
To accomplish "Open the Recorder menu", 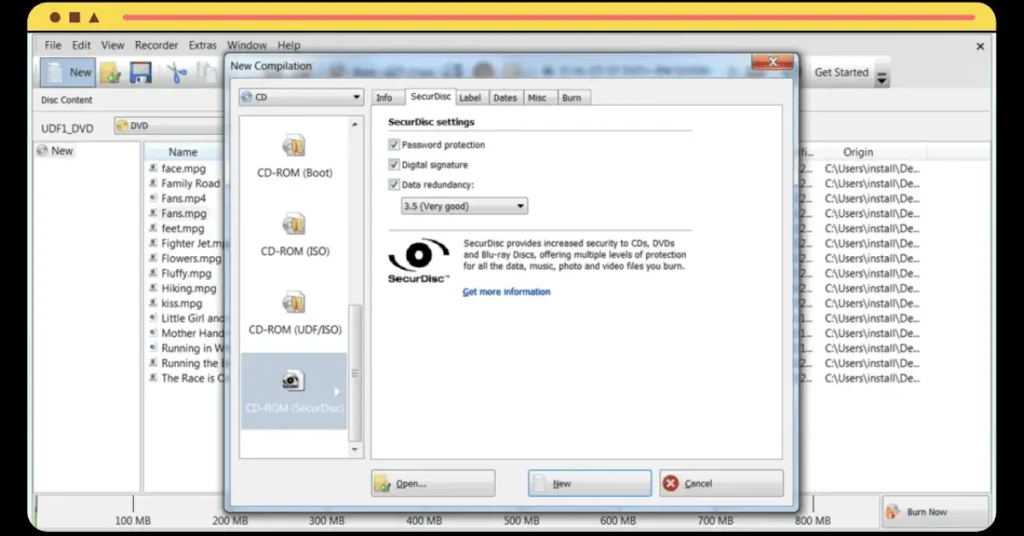I will point(156,45).
